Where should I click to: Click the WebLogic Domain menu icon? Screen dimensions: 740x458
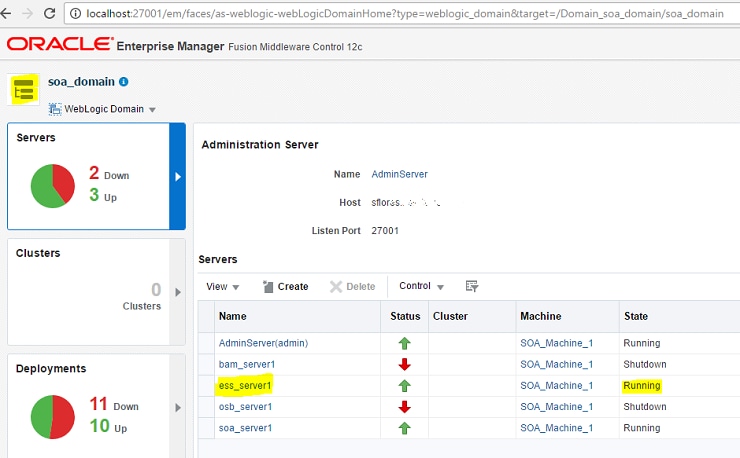[x=55, y=109]
